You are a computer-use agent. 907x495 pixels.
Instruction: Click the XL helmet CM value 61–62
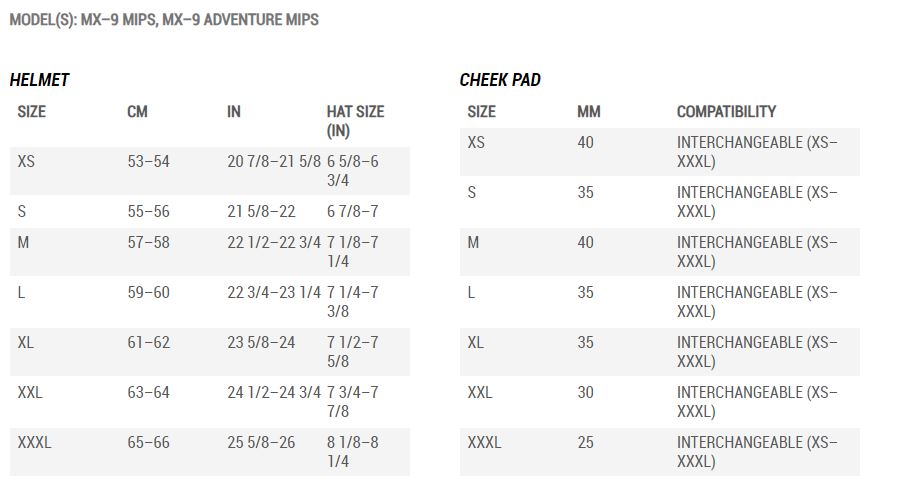(149, 342)
